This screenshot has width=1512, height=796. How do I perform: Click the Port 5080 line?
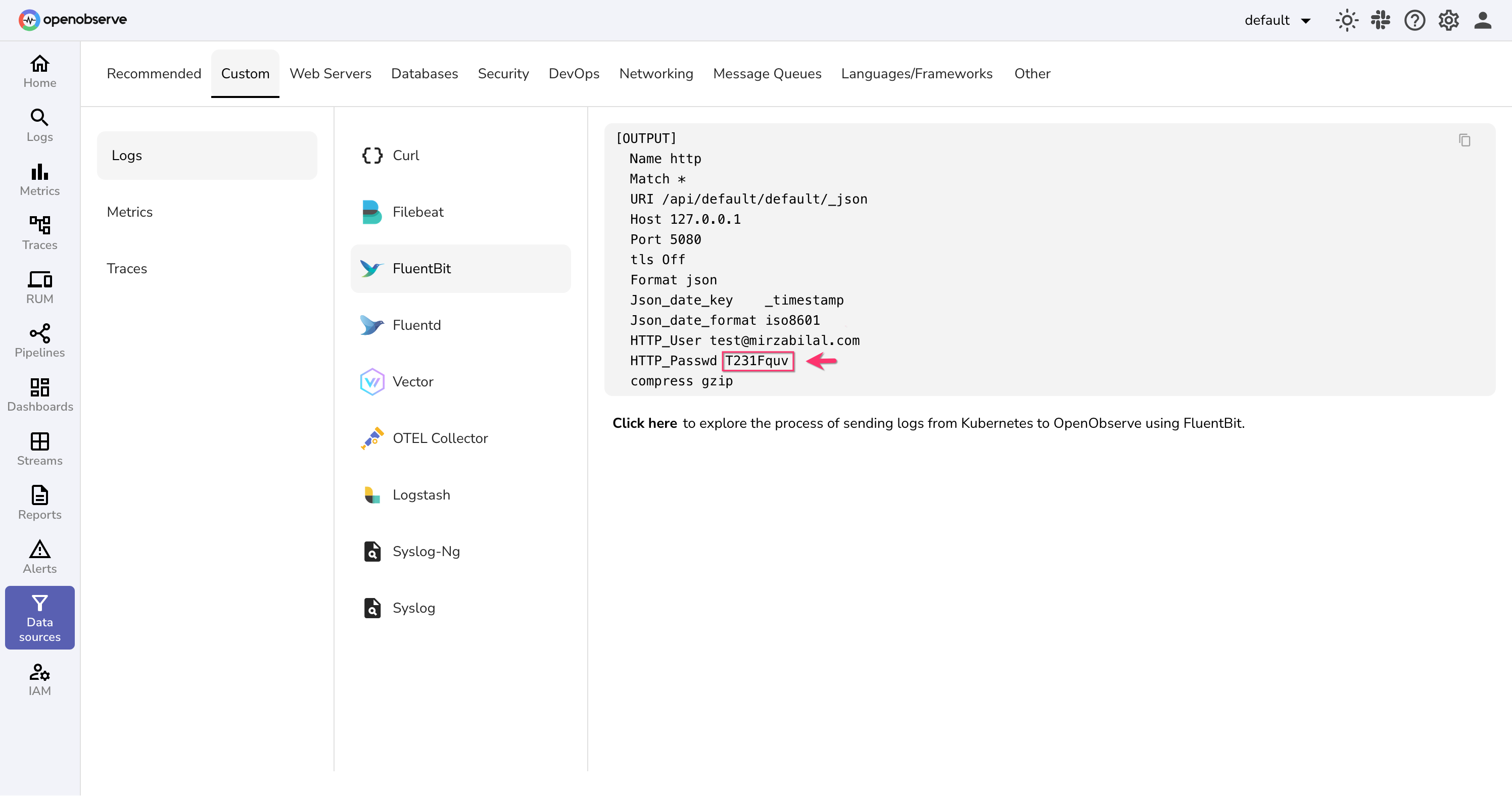coord(665,239)
